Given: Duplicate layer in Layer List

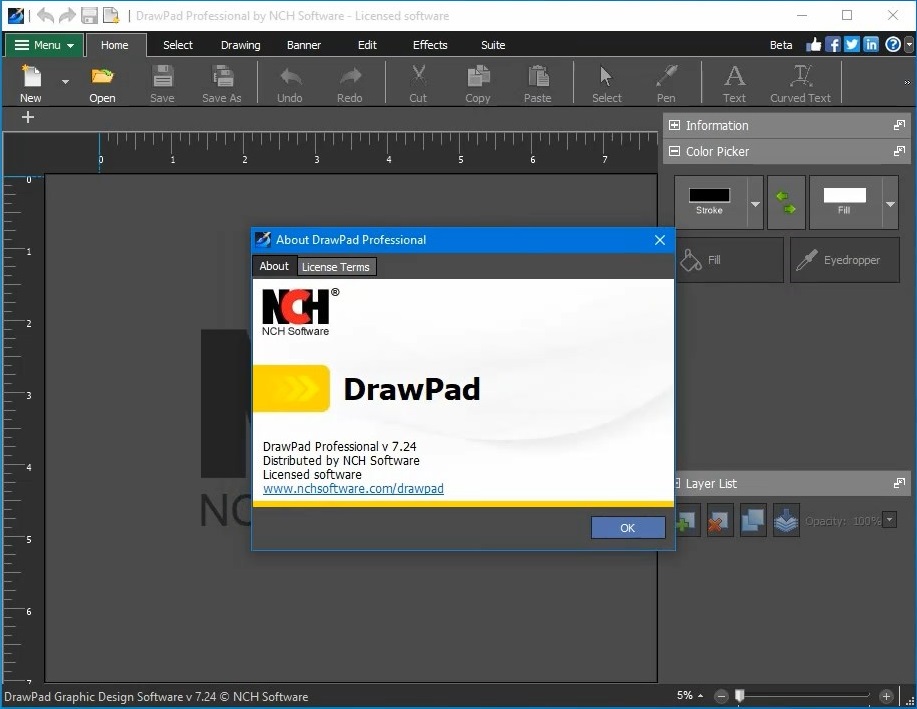Looking at the screenshot, I should (x=752, y=521).
